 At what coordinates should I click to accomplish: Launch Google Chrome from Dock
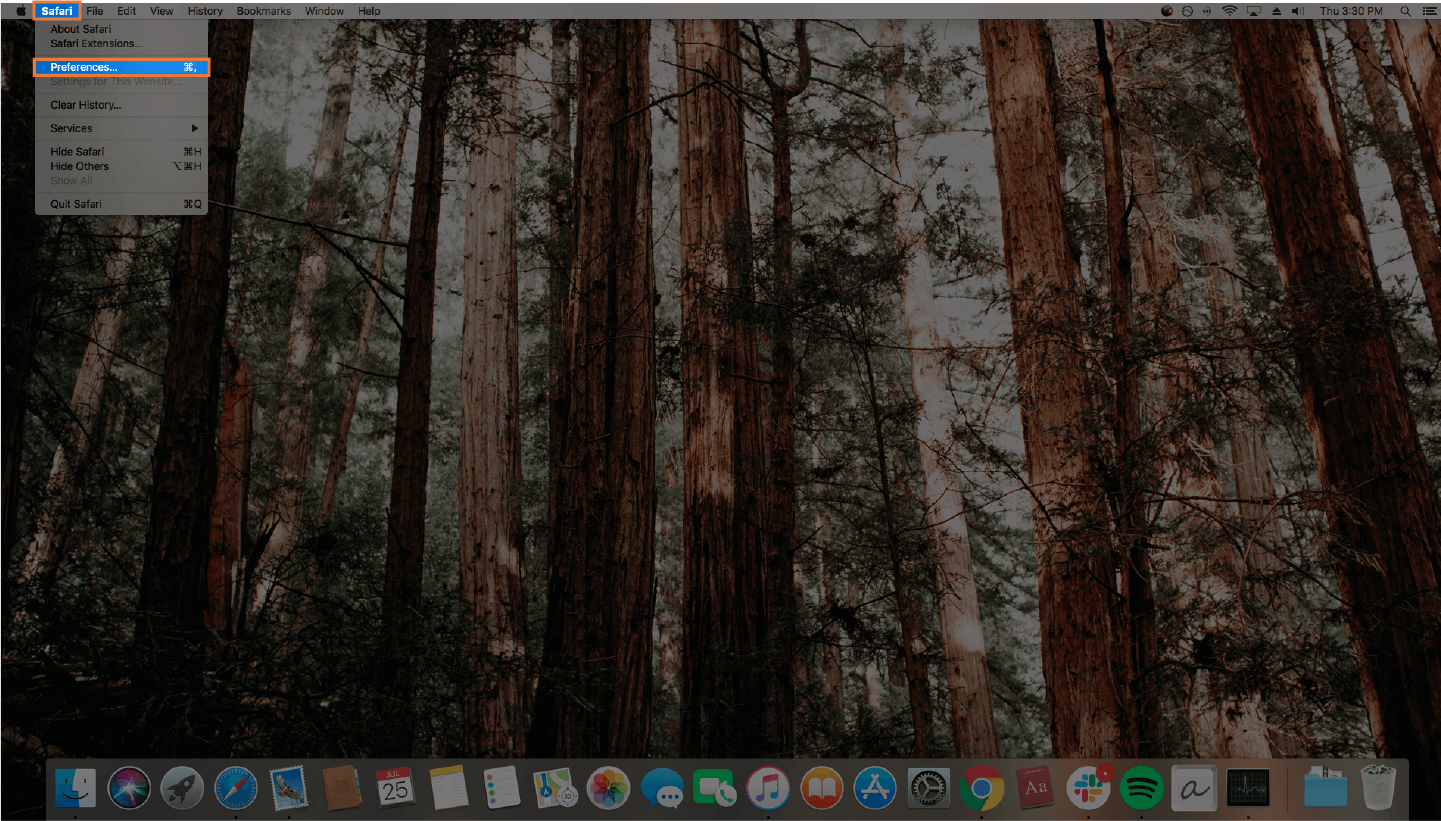pyautogui.click(x=982, y=789)
